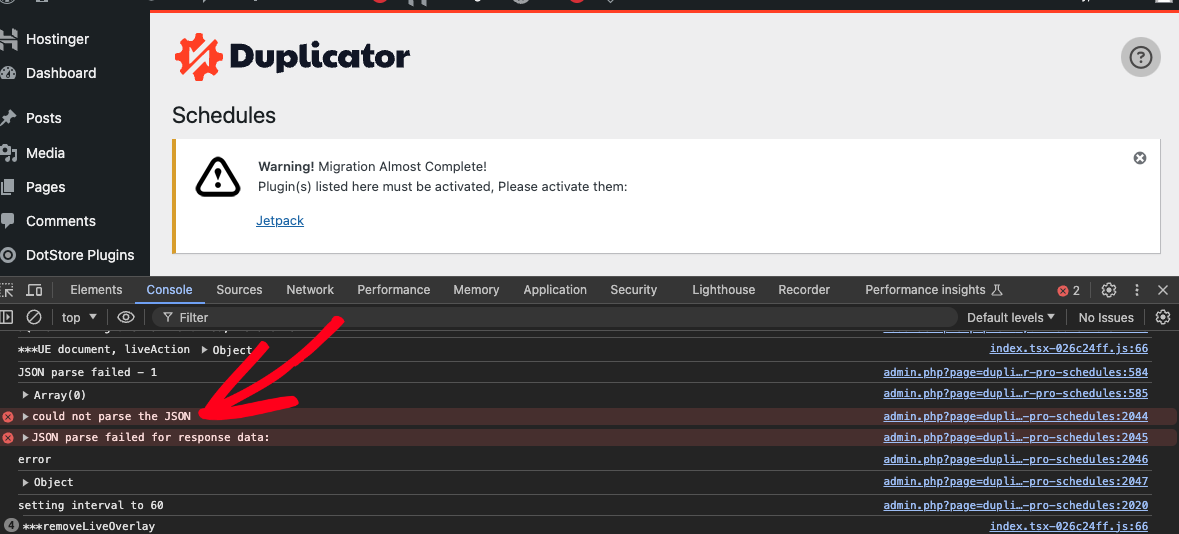Toggle the live expression eye icon
Viewport: 1179px width, 534px height.
126,317
